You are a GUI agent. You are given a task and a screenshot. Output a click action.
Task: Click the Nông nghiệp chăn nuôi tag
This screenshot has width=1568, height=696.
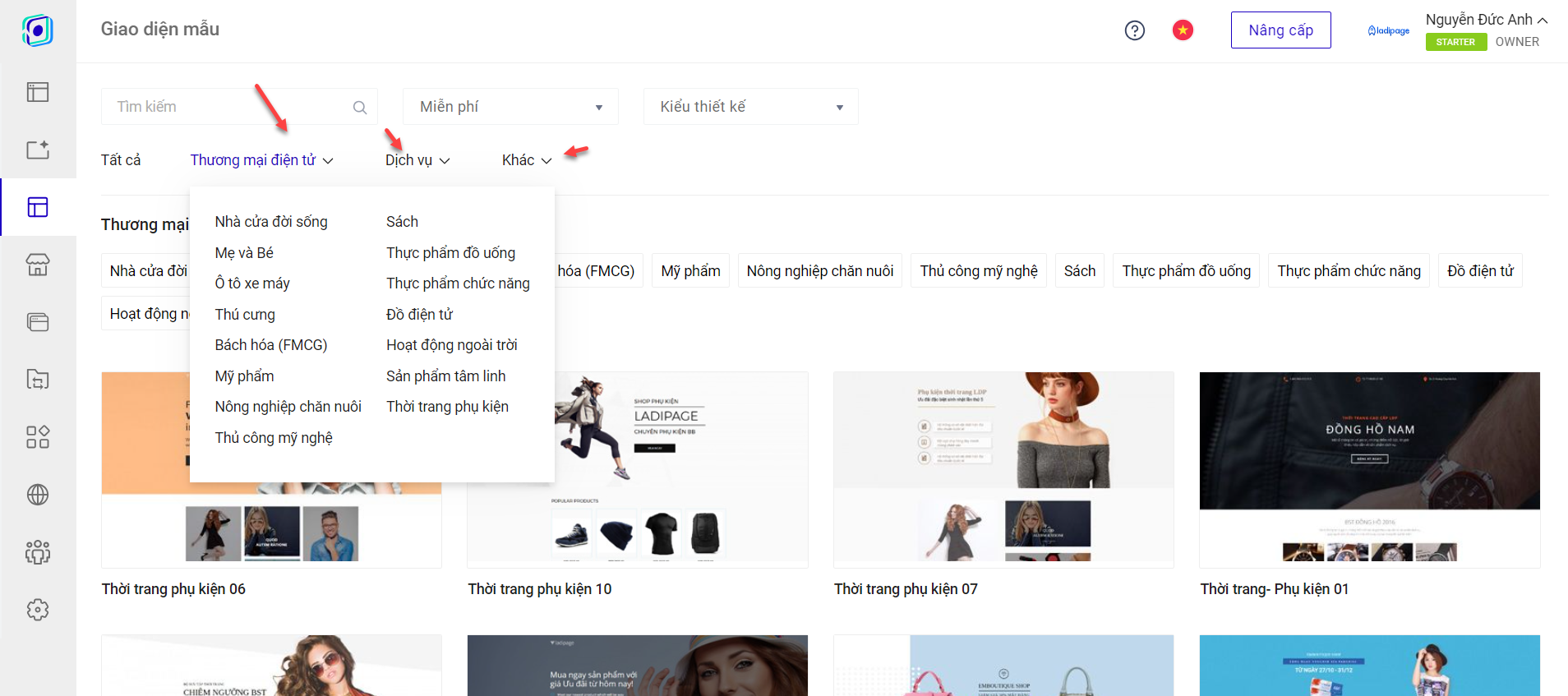(819, 271)
